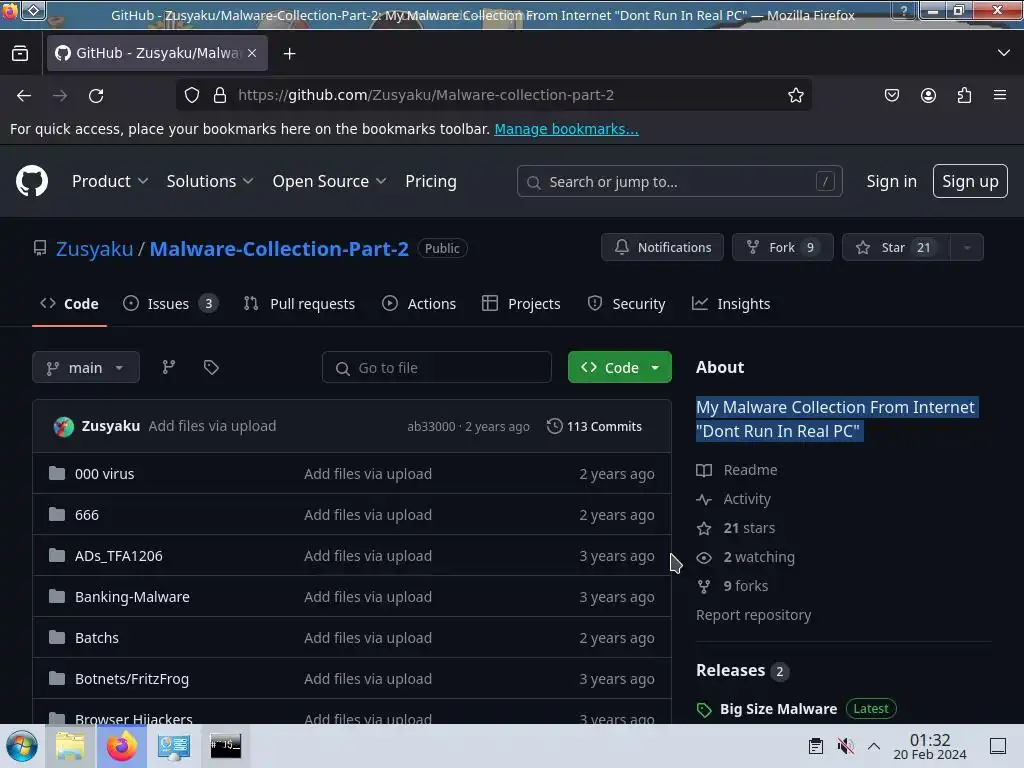The height and width of the screenshot is (768, 1024).
Task: Switch to the Security tab
Action: pos(626,304)
